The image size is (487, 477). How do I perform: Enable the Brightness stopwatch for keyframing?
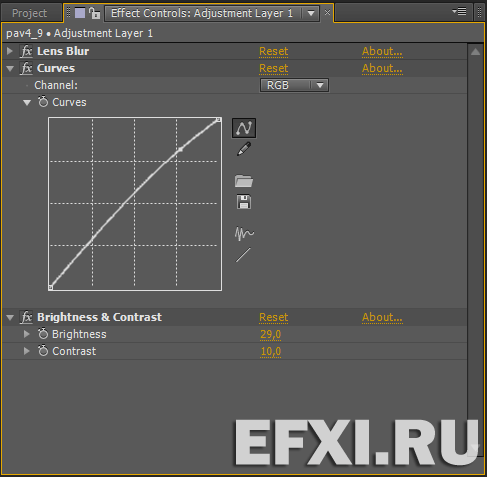click(x=43, y=334)
